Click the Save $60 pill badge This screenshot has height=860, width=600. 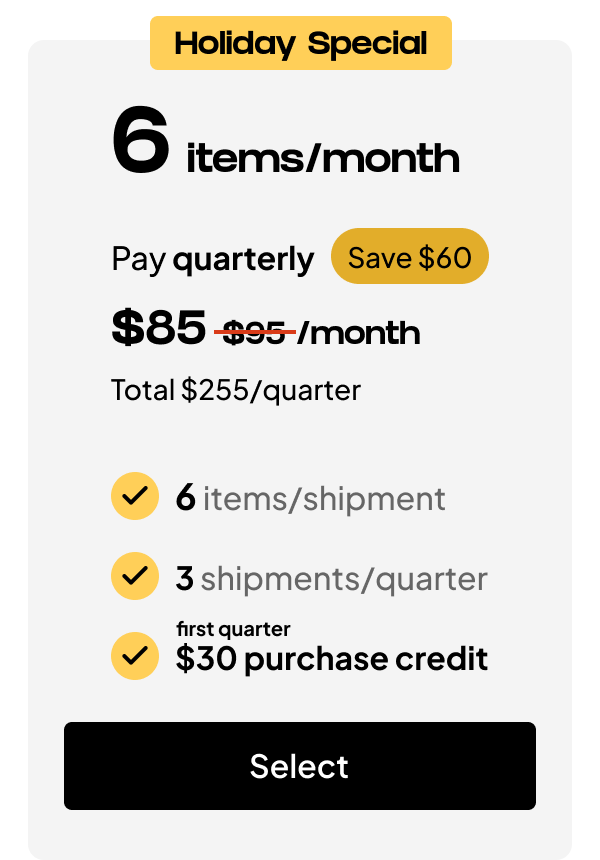409,257
